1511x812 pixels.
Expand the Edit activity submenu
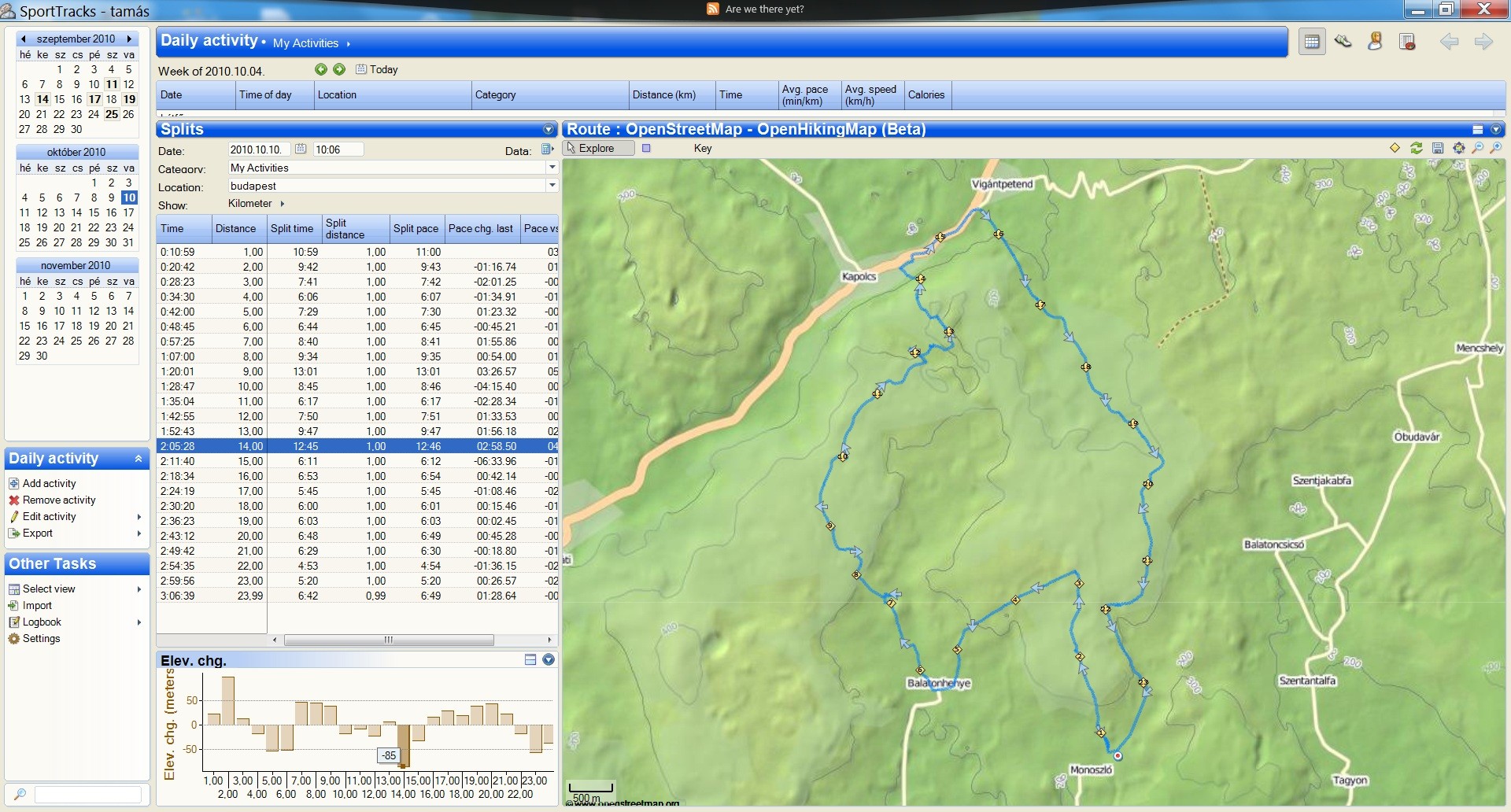coord(139,517)
